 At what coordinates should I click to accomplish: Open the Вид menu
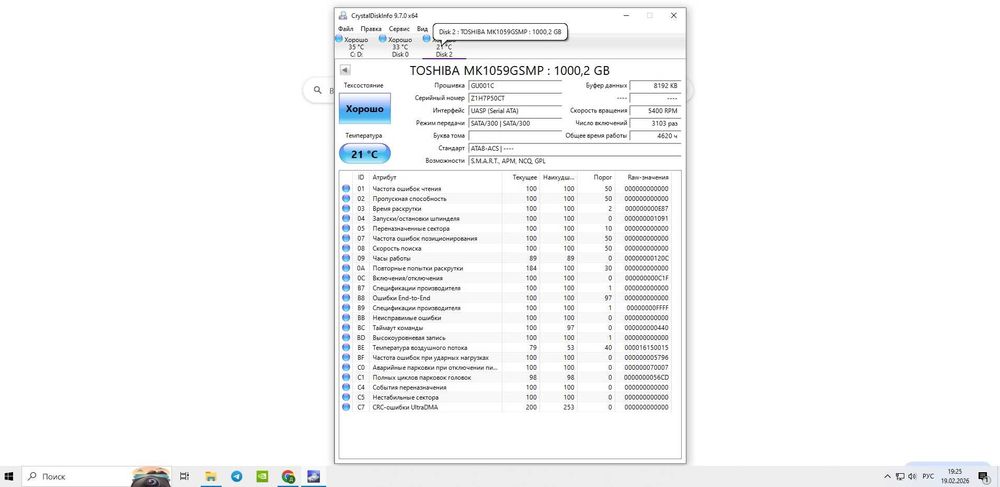(x=422, y=29)
